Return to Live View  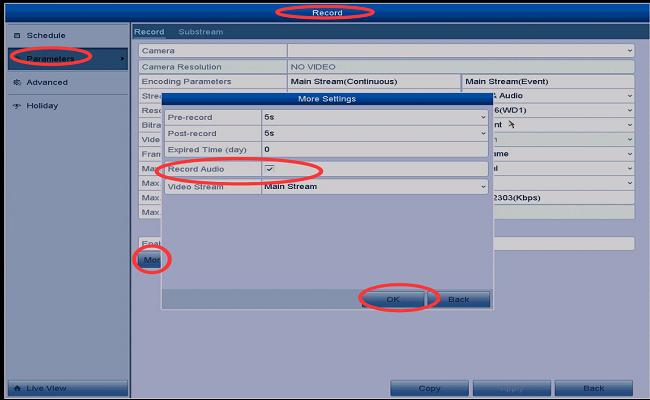[x=68, y=388]
